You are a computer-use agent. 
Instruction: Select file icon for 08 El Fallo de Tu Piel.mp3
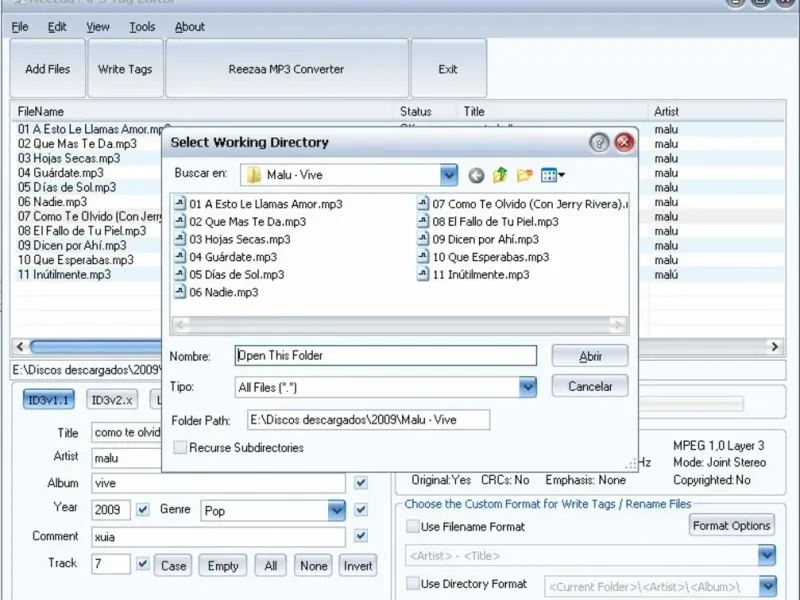pyautogui.click(x=423, y=221)
